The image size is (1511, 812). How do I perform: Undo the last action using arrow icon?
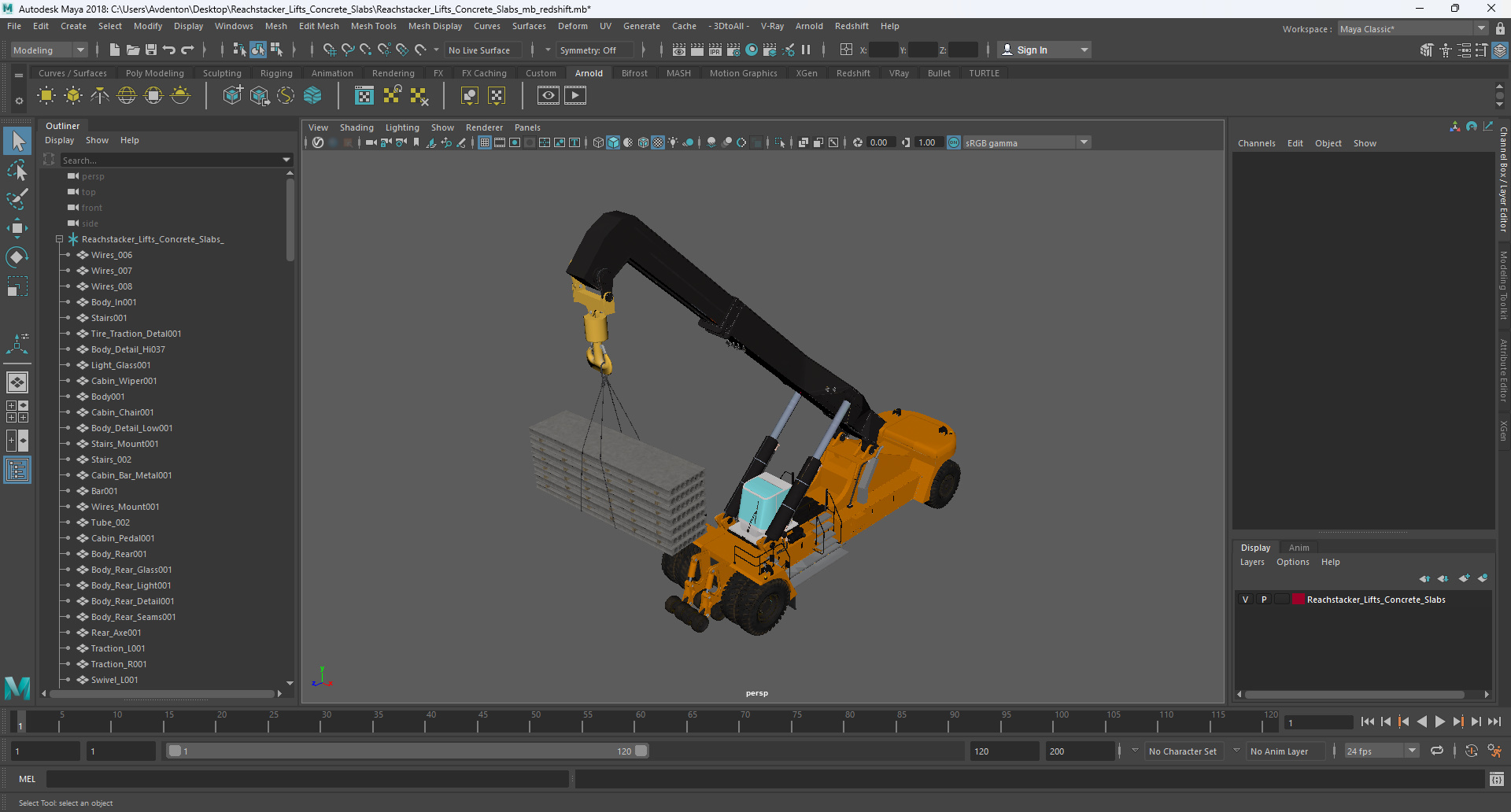tap(169, 50)
